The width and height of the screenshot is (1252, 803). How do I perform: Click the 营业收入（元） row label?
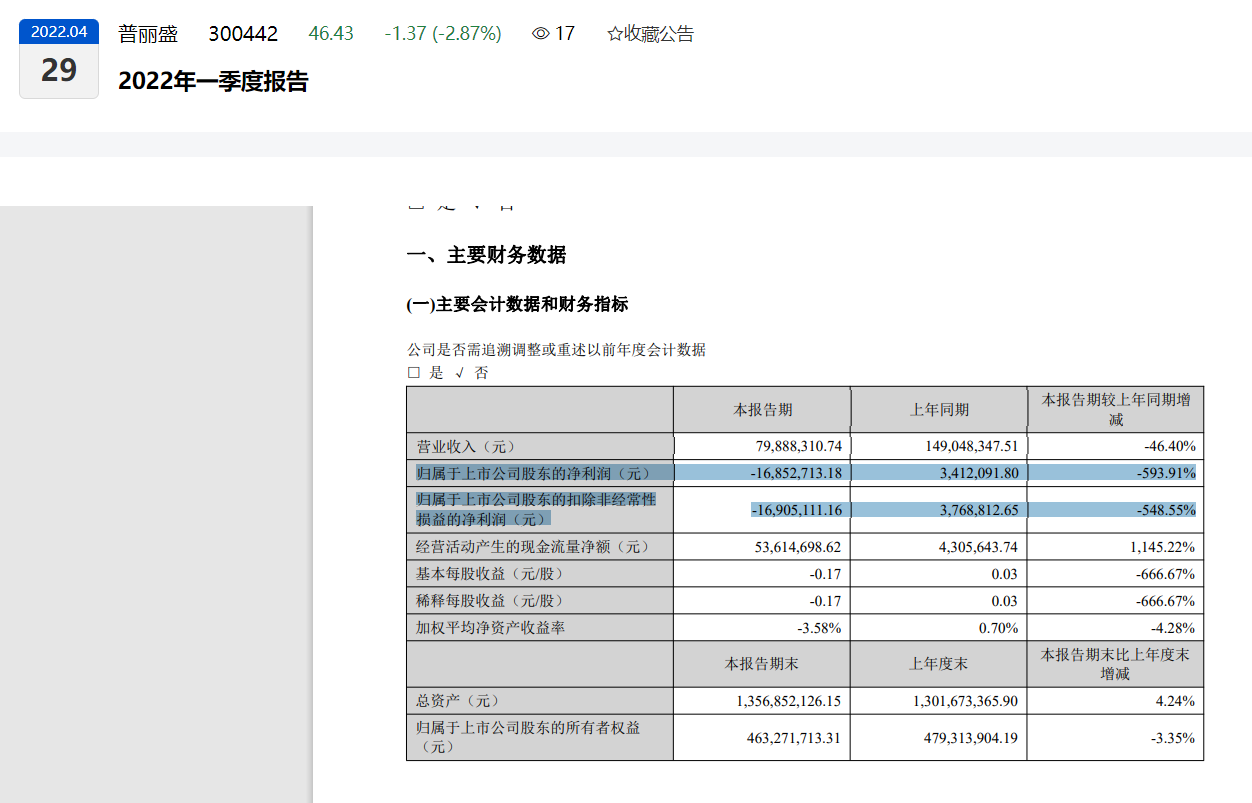coord(466,447)
